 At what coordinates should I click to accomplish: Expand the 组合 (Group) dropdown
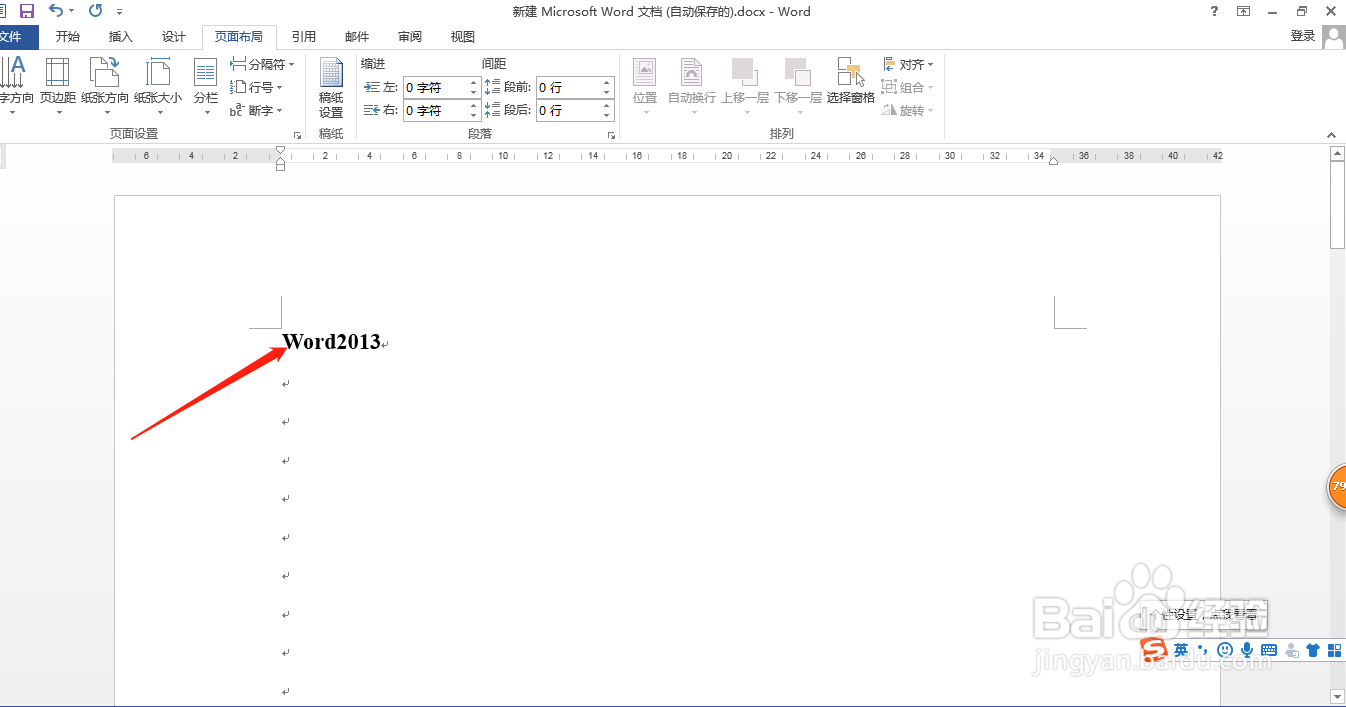click(x=908, y=87)
